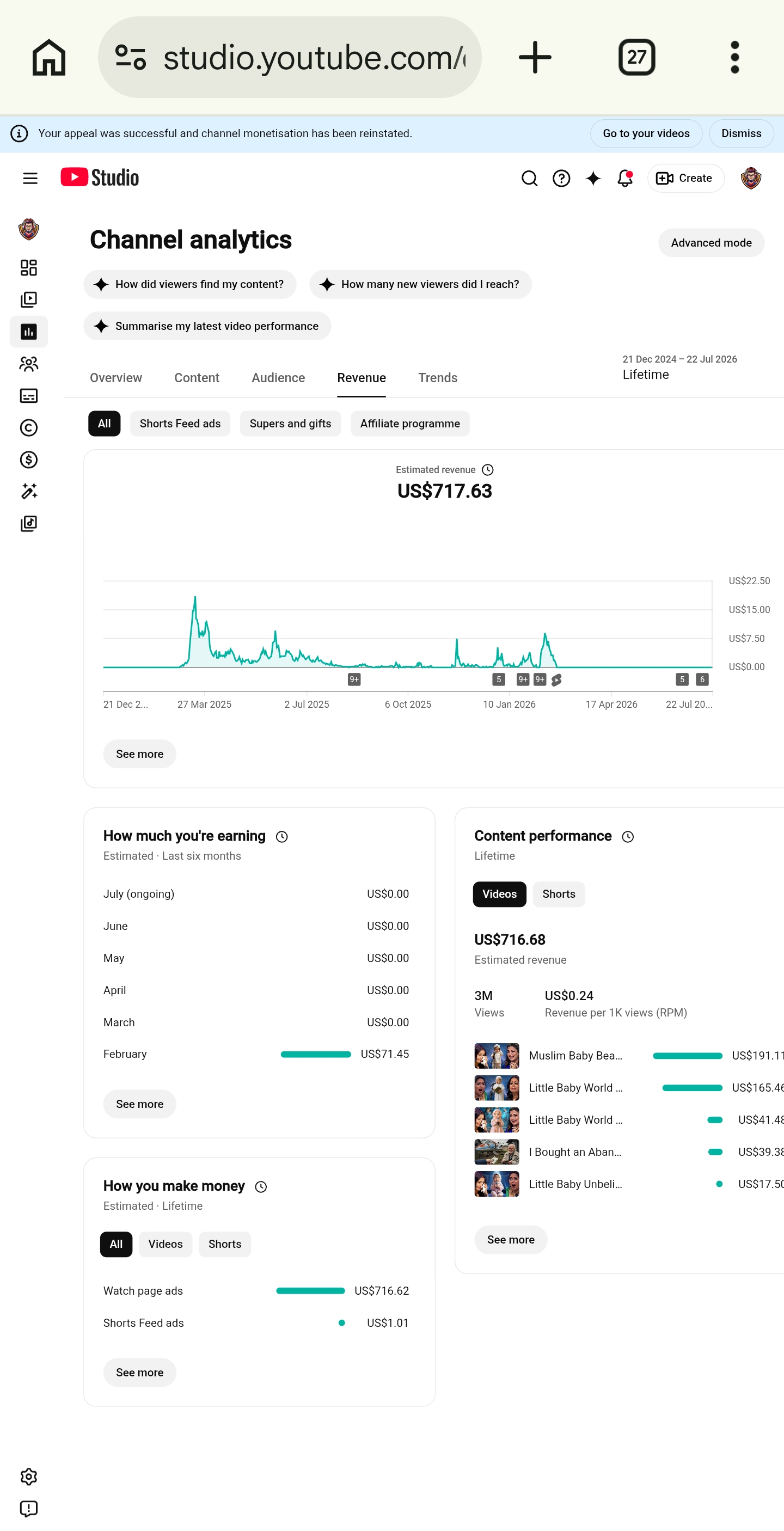The image size is (784, 1531).
Task: Select the Shorts Feed ads filter chip
Action: [x=180, y=424]
